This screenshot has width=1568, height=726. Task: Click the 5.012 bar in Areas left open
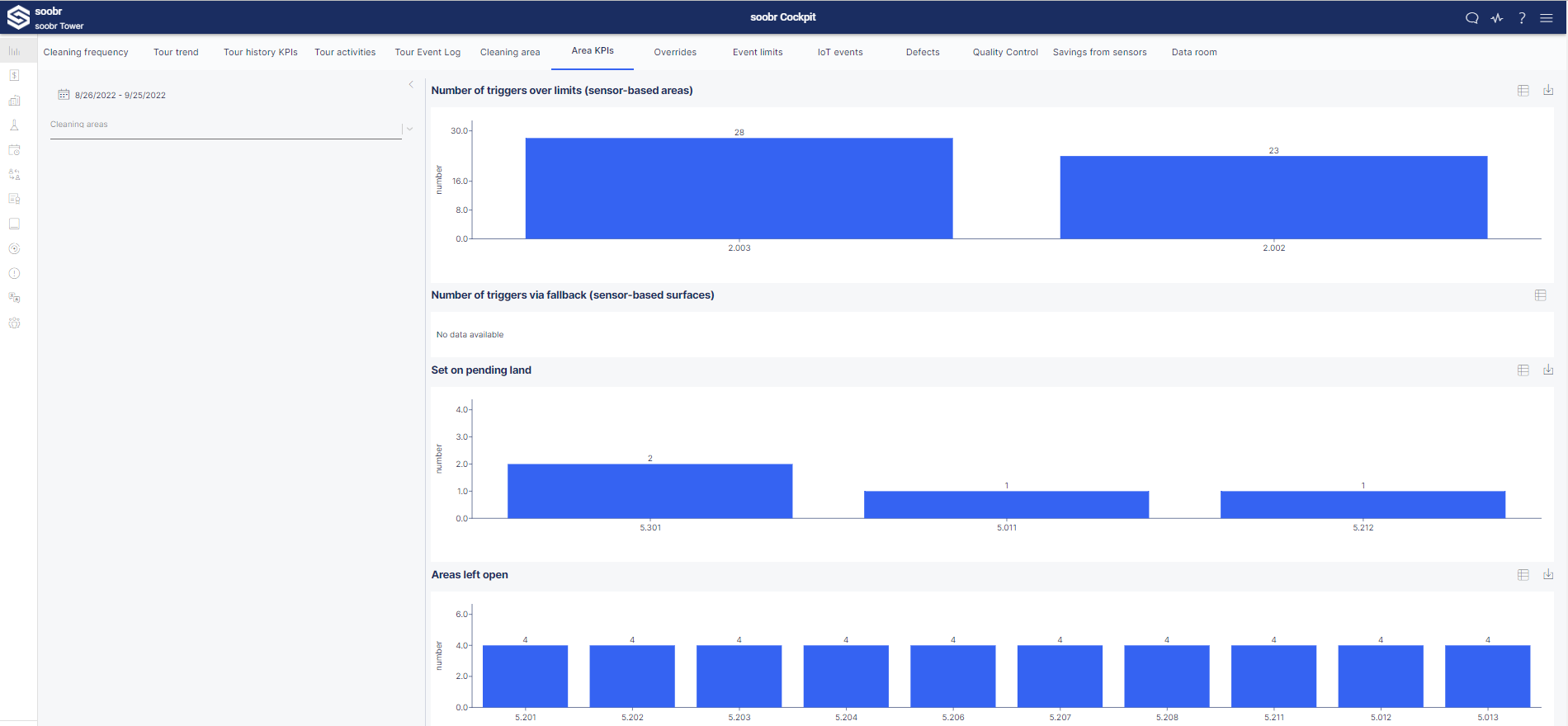click(1381, 676)
